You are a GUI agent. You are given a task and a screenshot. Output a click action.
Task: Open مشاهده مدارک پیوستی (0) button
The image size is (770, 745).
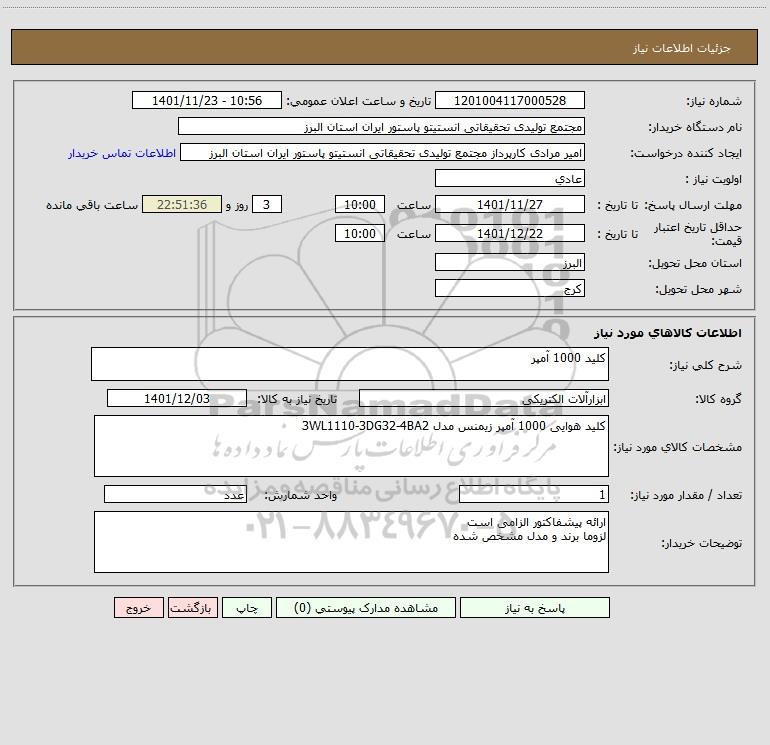point(366,607)
